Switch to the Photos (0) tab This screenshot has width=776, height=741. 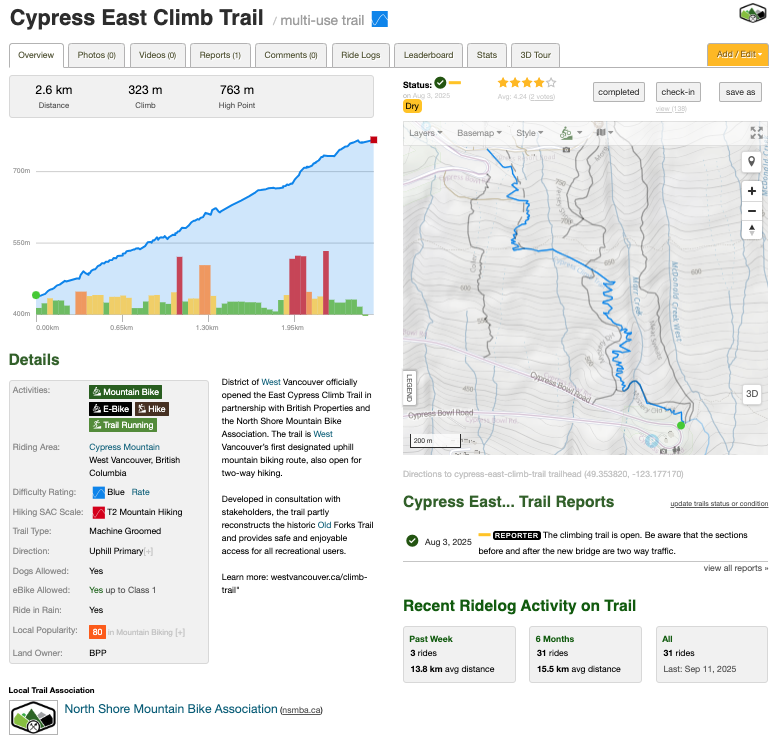click(97, 55)
